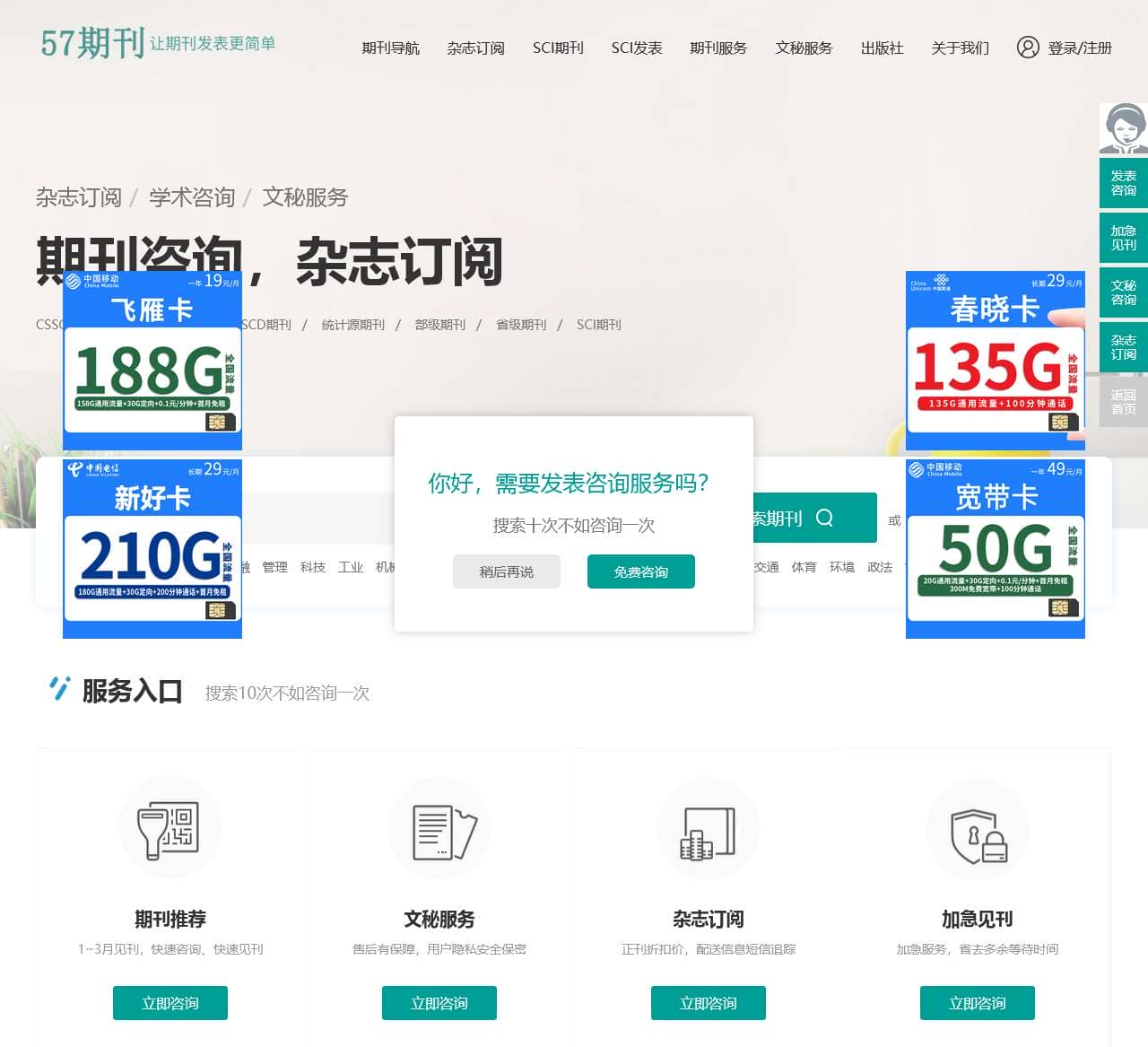Open the 期刊服务 menu item
The image size is (1148, 1047).
(718, 48)
